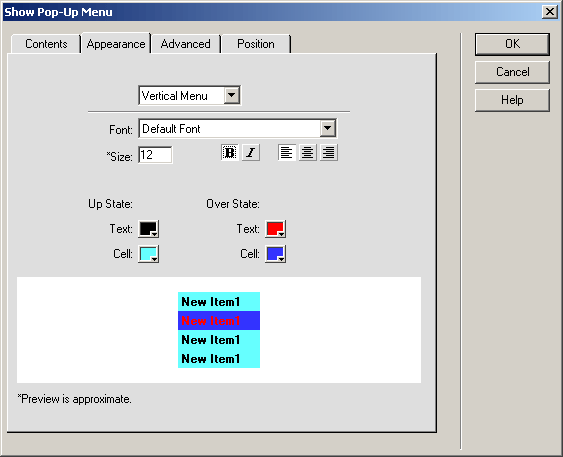Screen dimensions: 563x457
Task: Open Help for the pop-up menu
Action: point(512,100)
